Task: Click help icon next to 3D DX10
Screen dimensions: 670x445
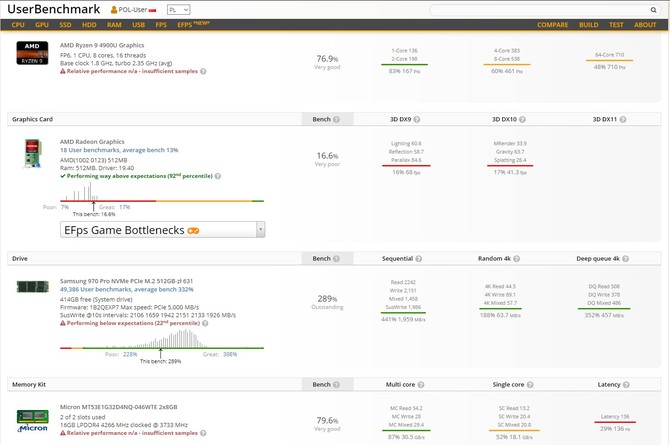Action: coord(522,119)
